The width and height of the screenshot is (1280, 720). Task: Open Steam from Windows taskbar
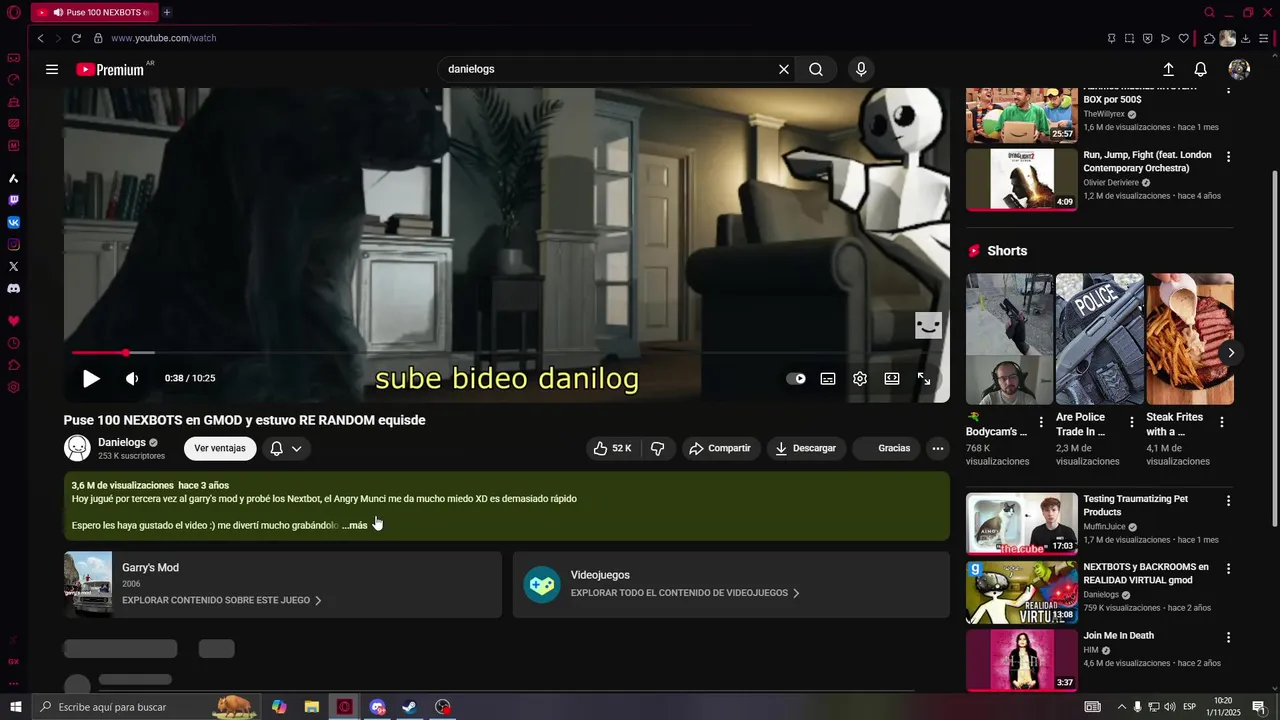(410, 707)
